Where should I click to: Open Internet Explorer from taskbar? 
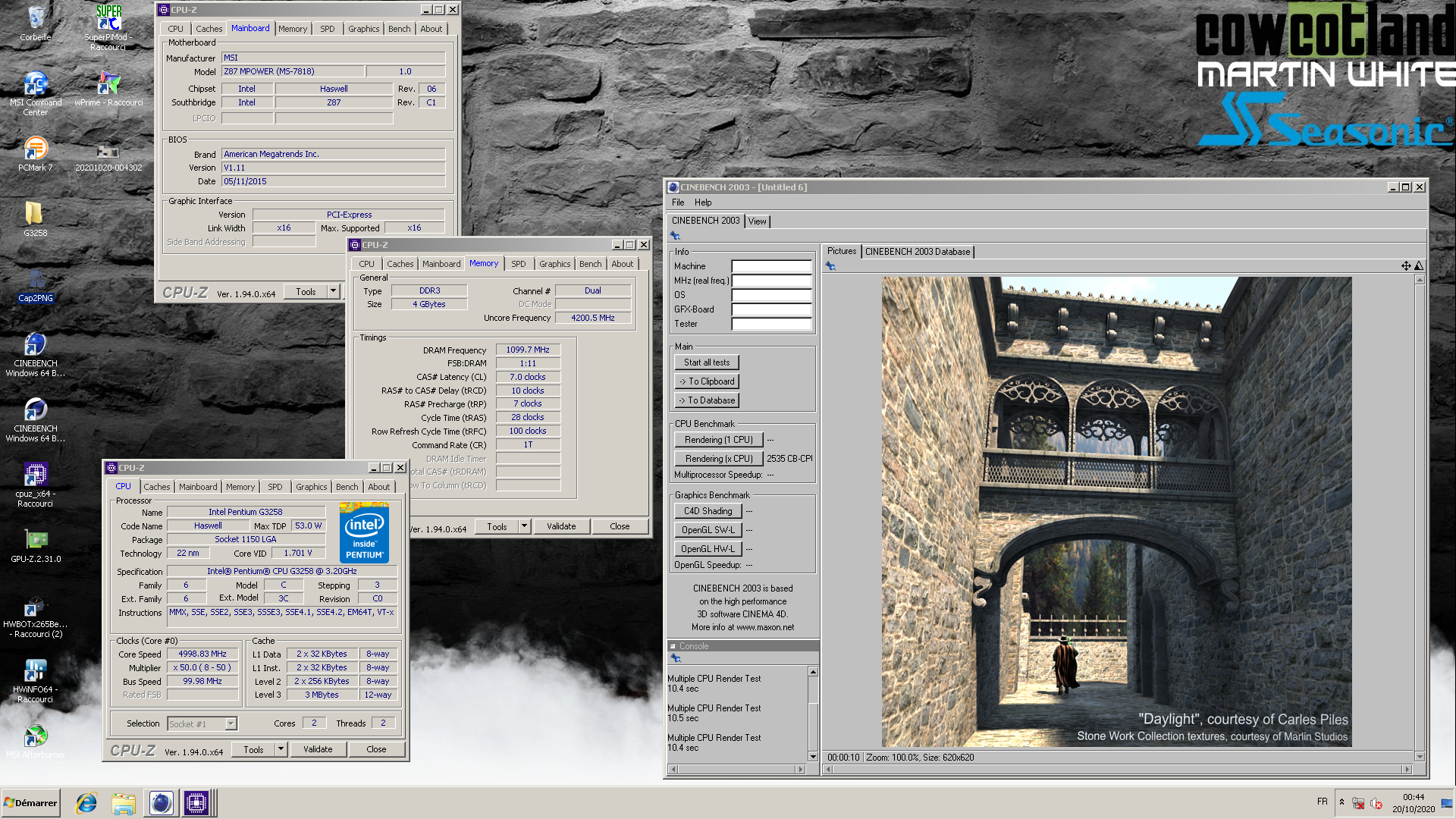pos(86,803)
